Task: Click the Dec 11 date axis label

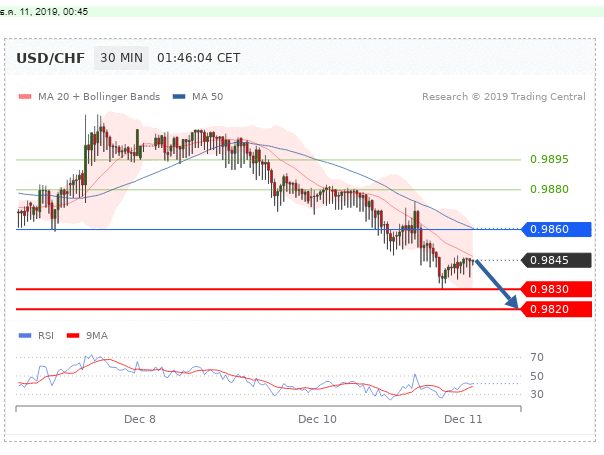Action: click(463, 419)
